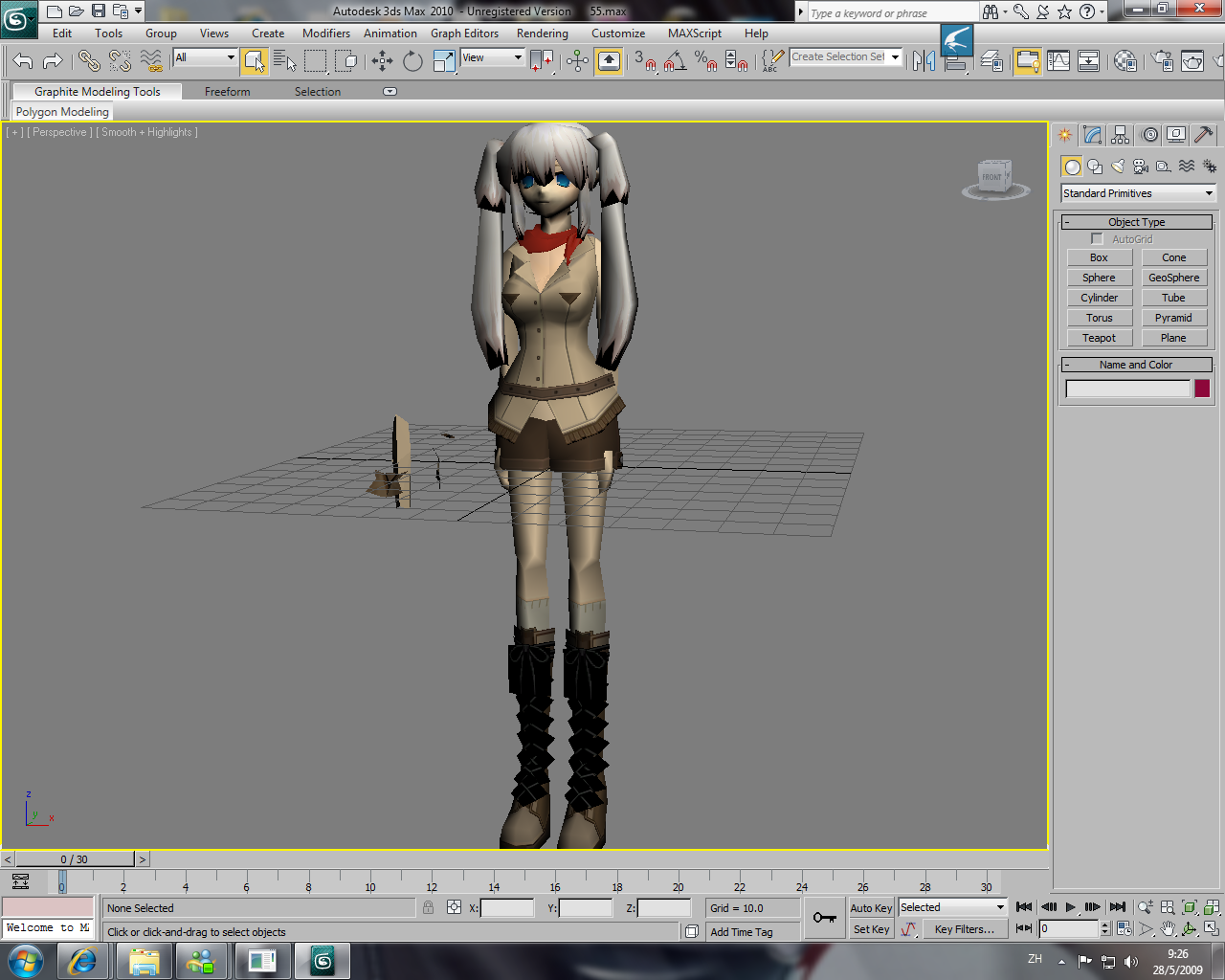Viewport: 1225px width, 980px height.
Task: Collapse the Object Type rollout
Action: (1136, 222)
